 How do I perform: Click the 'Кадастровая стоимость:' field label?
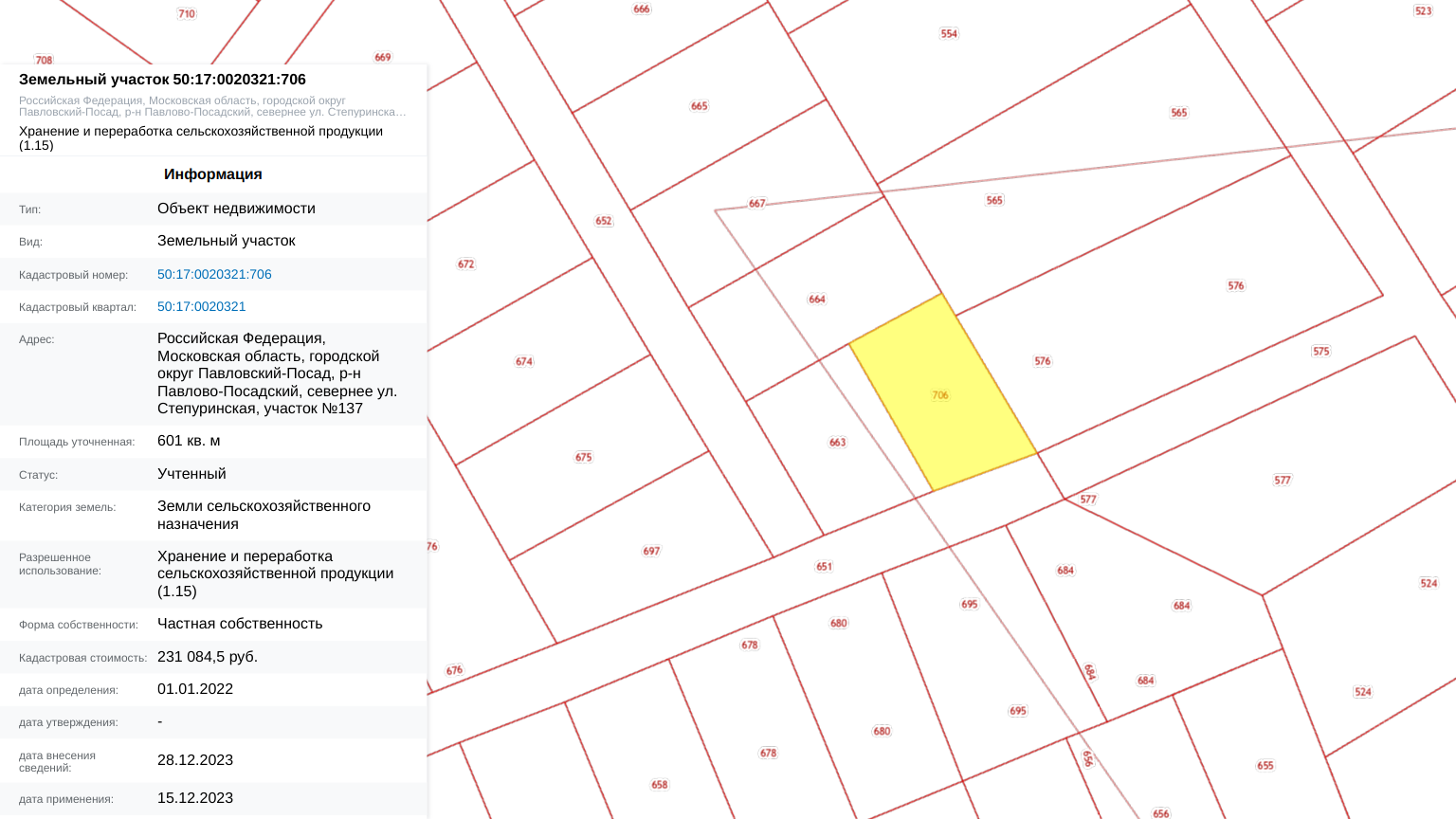tap(82, 658)
